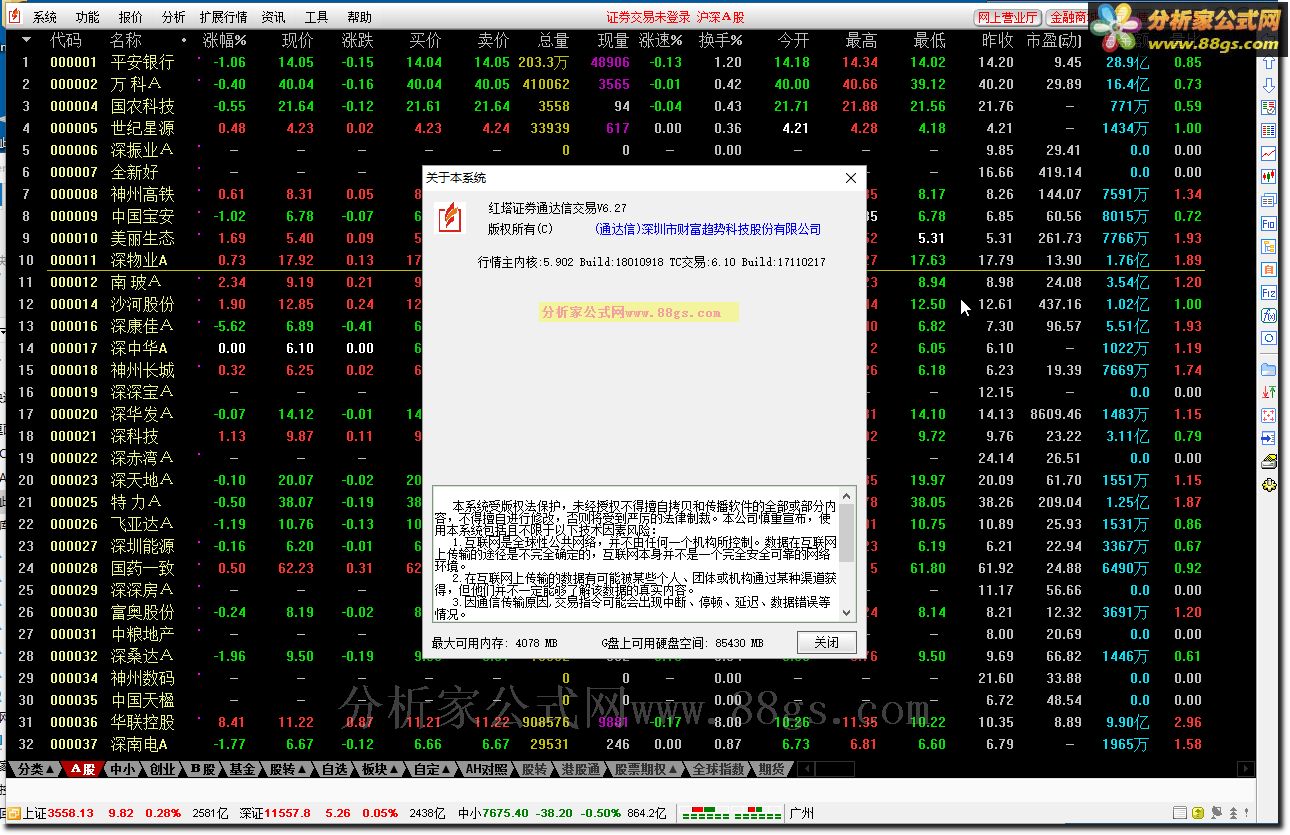This screenshot has width=1290, height=835.
Task: Click the yellow upload icon in status bar
Action: click(x=1198, y=812)
